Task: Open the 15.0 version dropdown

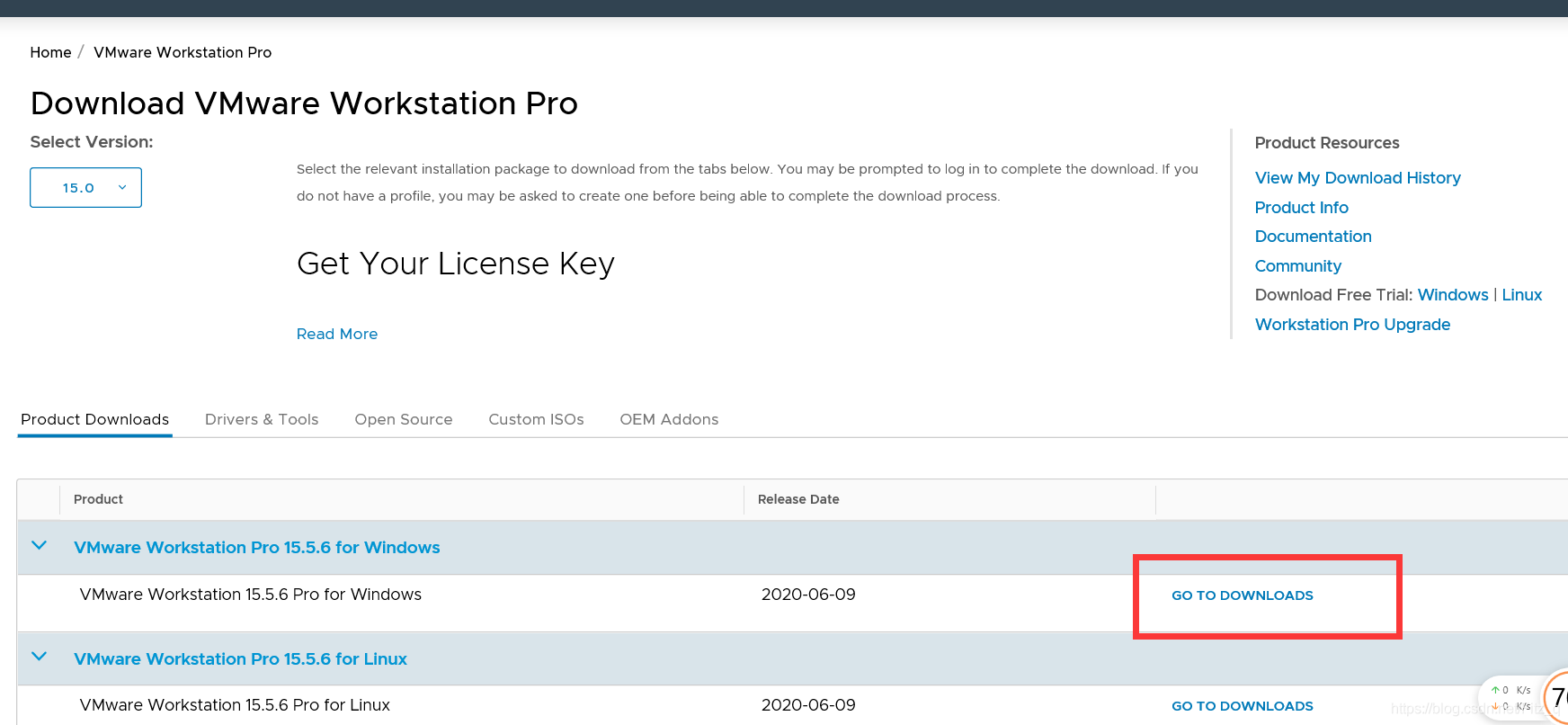Action: (85, 187)
